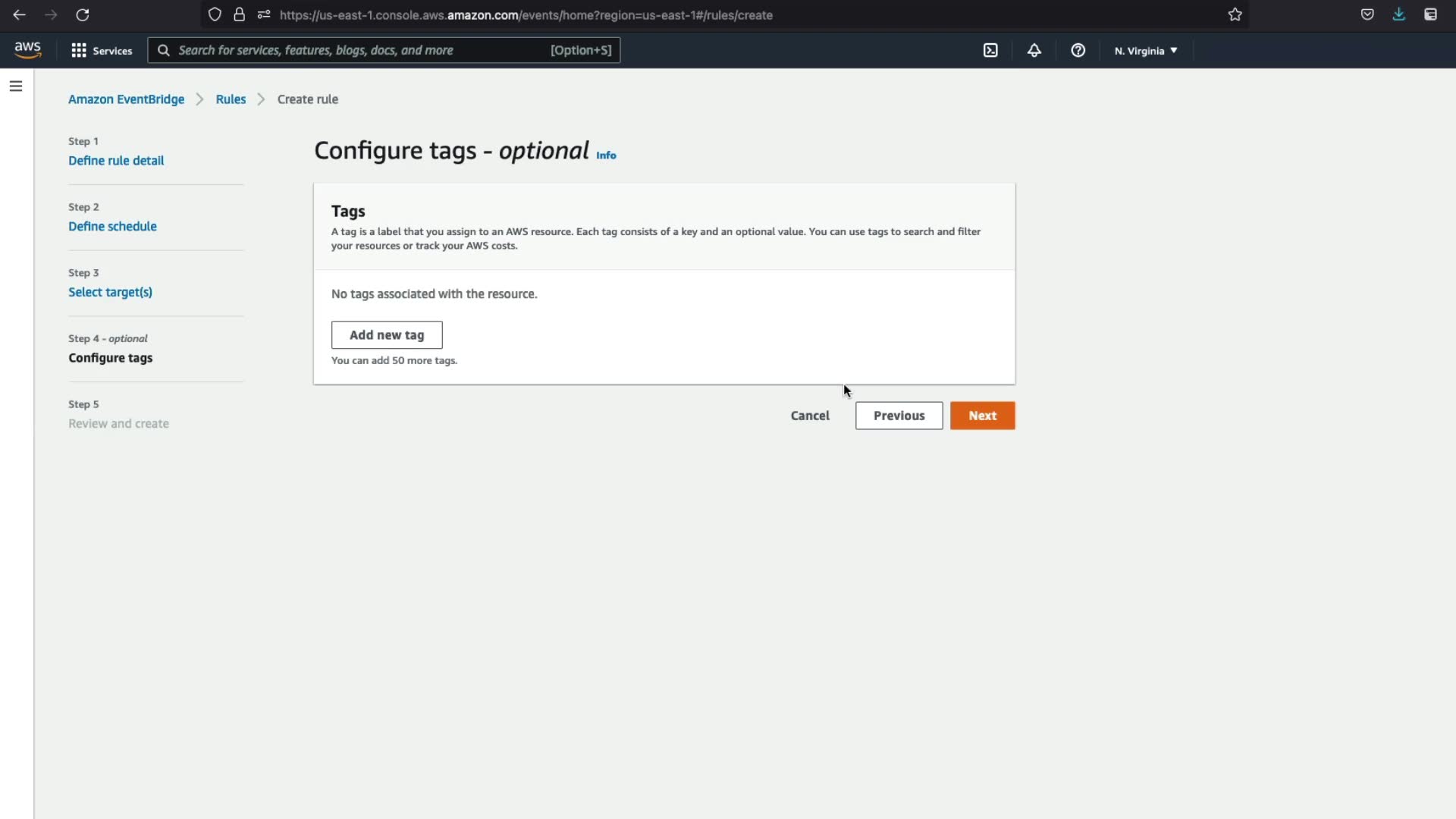Image resolution: width=1456 pixels, height=819 pixels.
Task: Cancel the rule creation
Action: [809, 416]
